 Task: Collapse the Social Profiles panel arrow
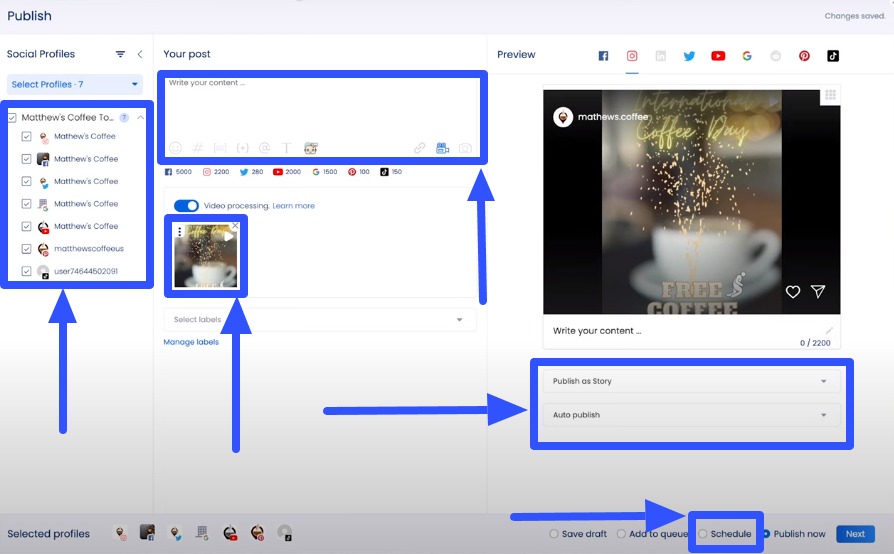pos(140,54)
